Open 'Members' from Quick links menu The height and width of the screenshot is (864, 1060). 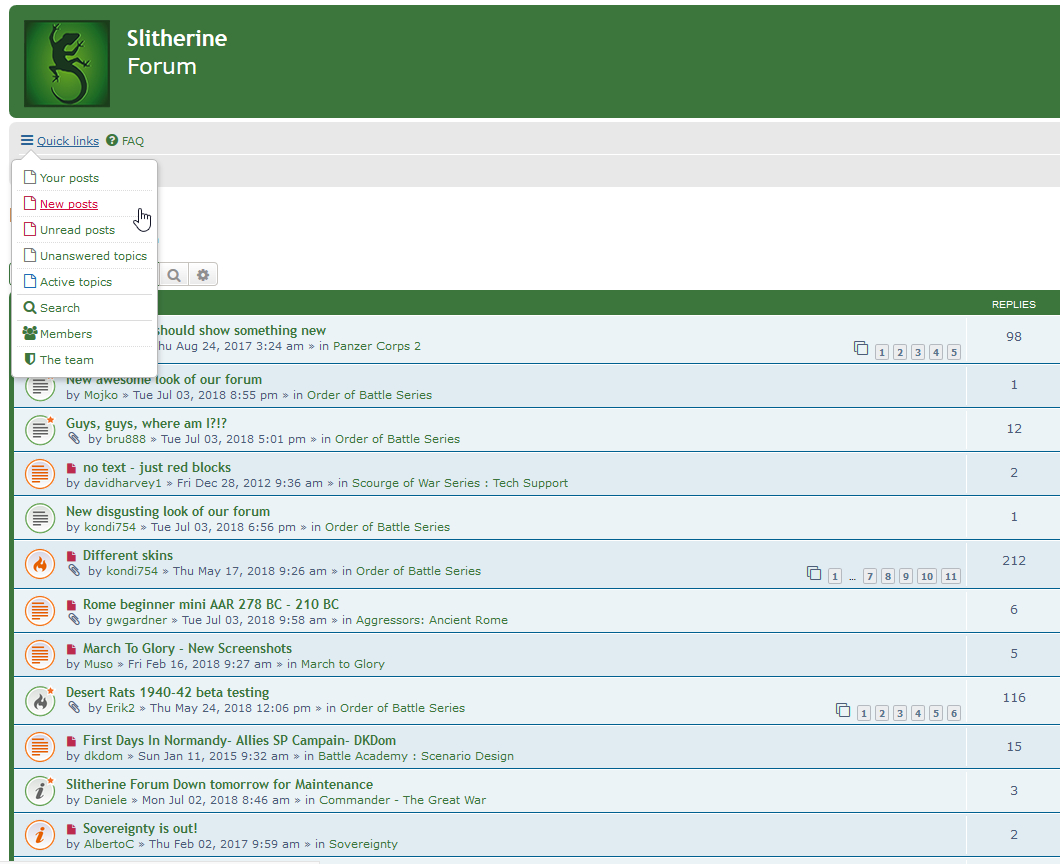click(66, 334)
